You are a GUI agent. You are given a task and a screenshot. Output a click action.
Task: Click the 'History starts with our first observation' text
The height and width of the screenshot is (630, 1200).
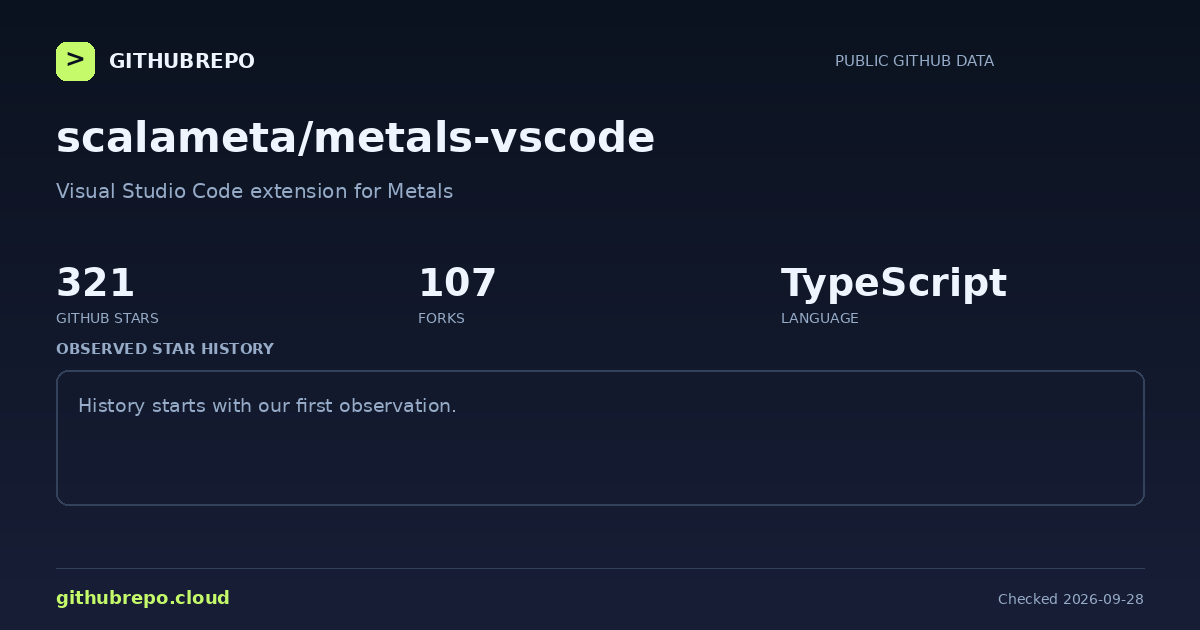click(267, 406)
